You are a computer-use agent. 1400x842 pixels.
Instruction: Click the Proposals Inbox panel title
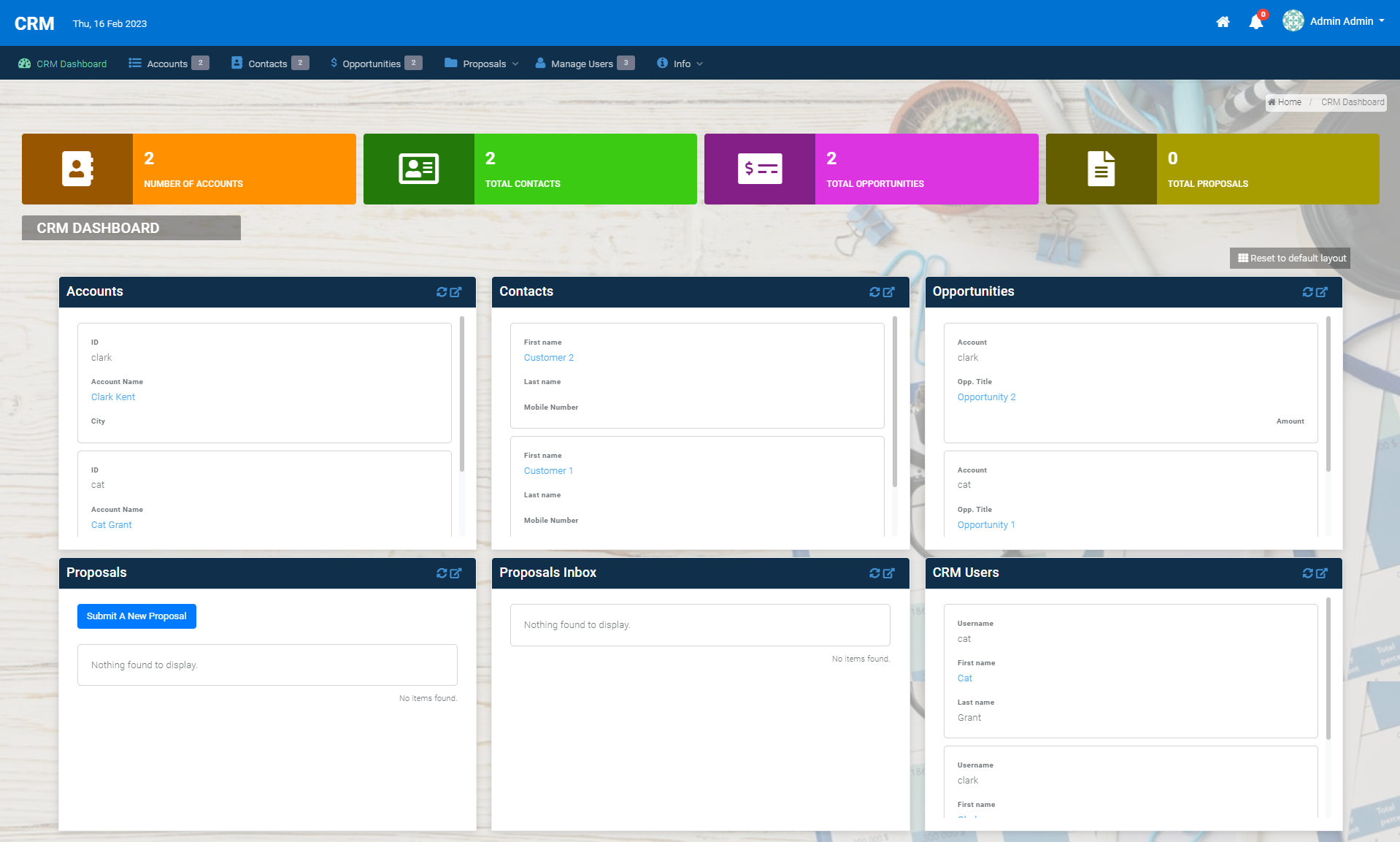548,573
